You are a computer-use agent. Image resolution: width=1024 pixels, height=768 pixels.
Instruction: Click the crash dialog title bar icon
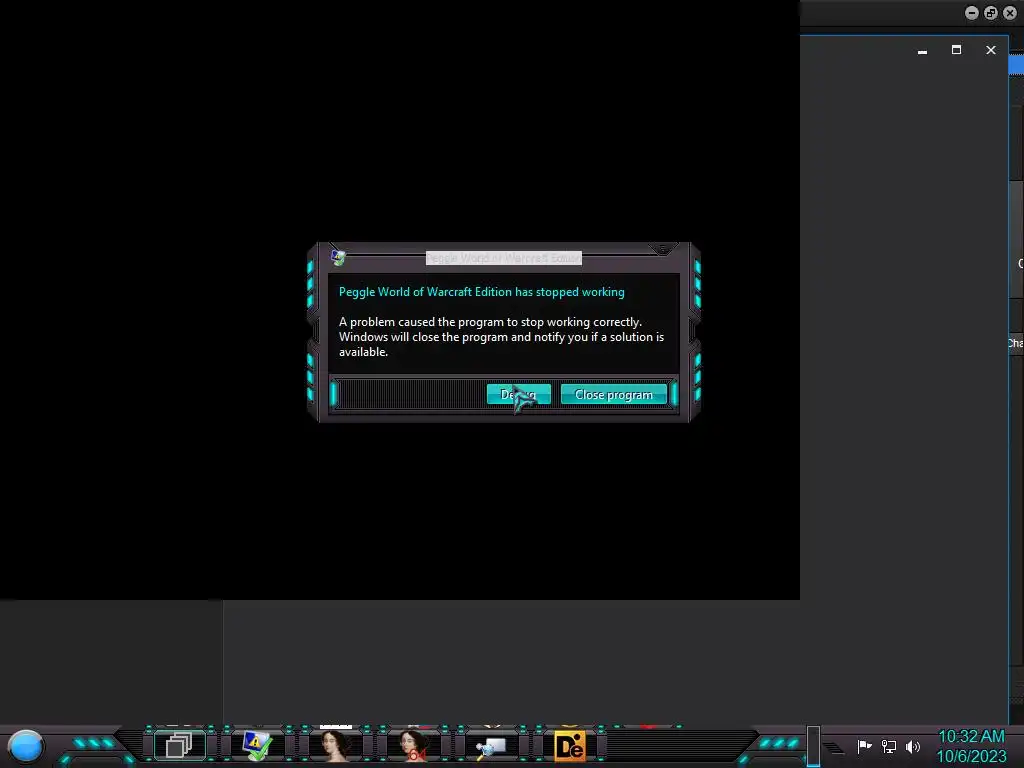(338, 257)
